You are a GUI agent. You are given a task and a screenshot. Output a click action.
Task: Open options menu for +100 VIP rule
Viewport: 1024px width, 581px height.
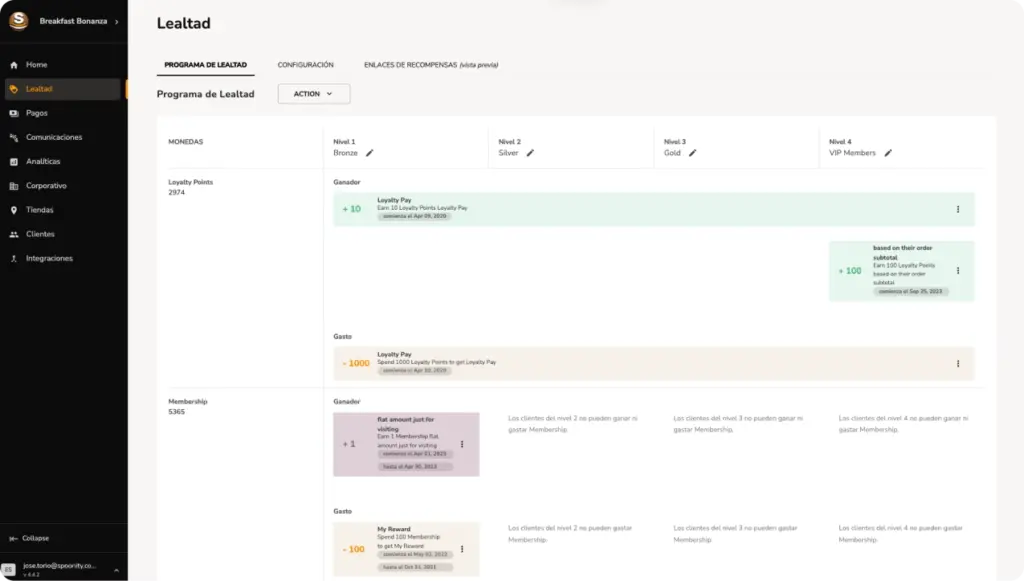[x=958, y=271]
